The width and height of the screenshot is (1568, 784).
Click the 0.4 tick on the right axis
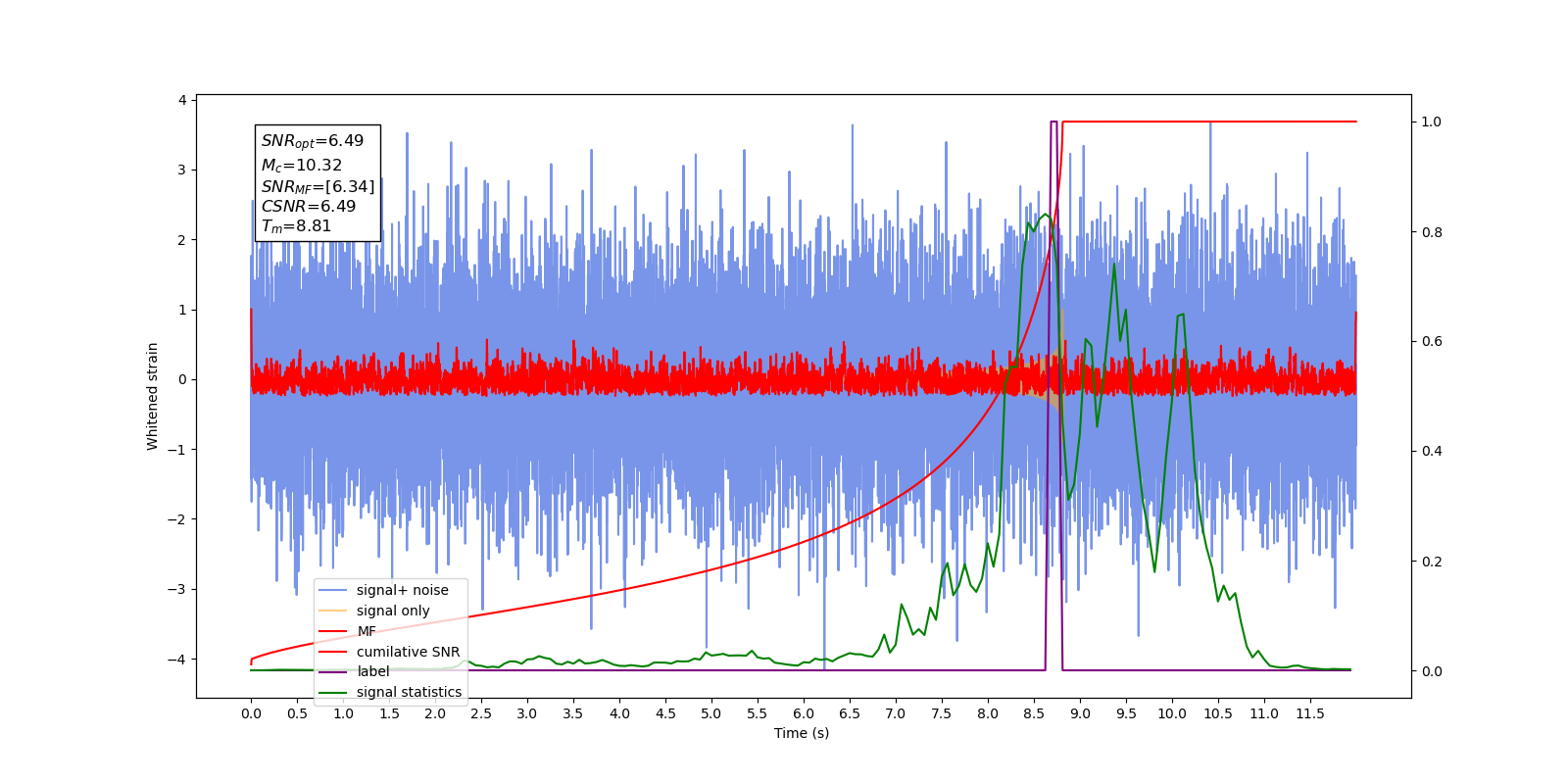click(1432, 452)
